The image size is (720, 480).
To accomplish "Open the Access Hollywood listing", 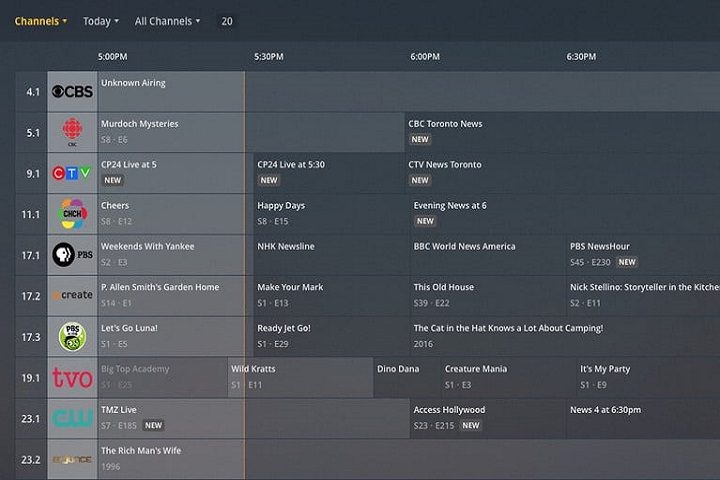I will tap(449, 410).
